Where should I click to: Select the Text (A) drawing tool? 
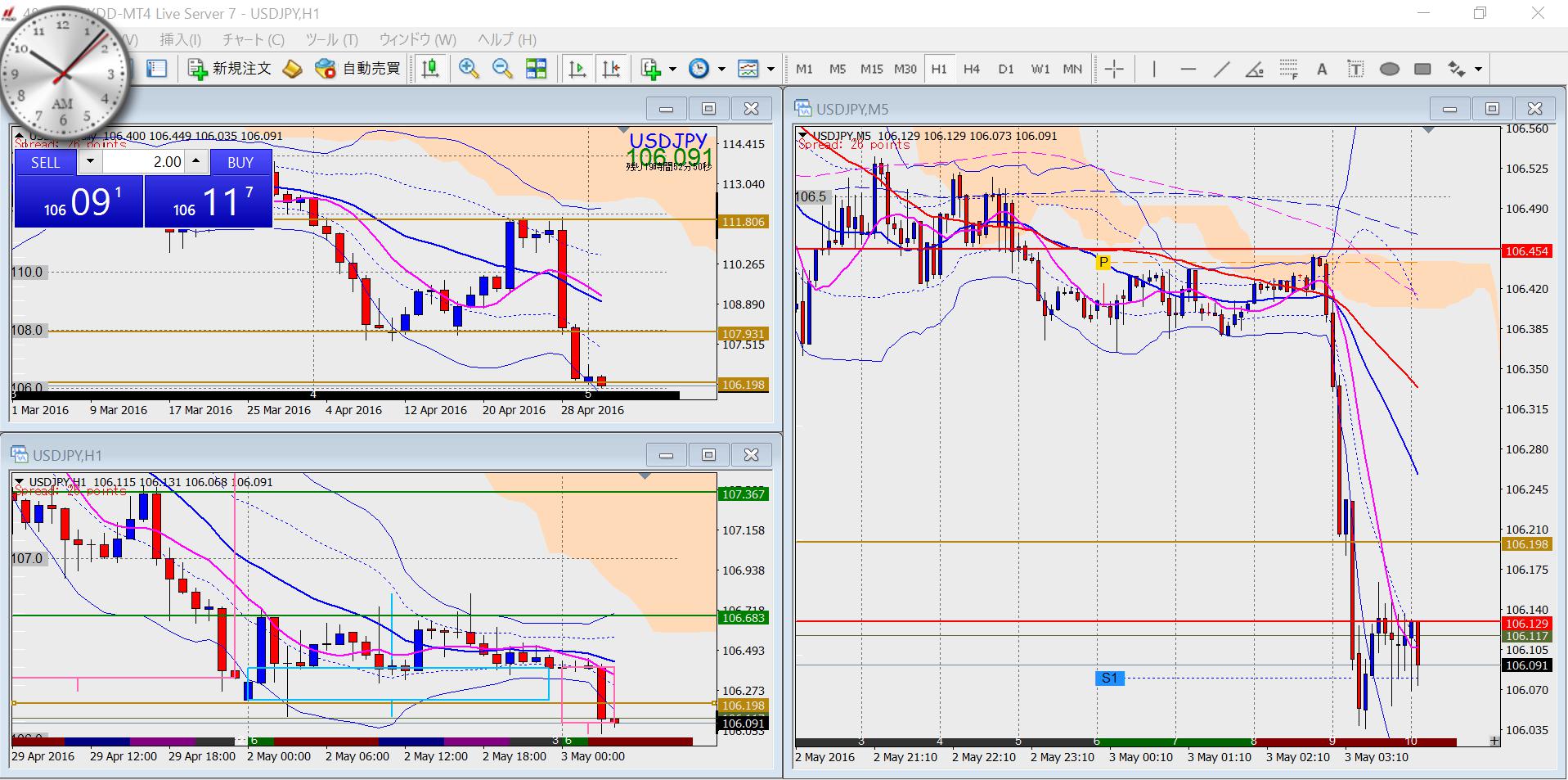[x=1322, y=69]
